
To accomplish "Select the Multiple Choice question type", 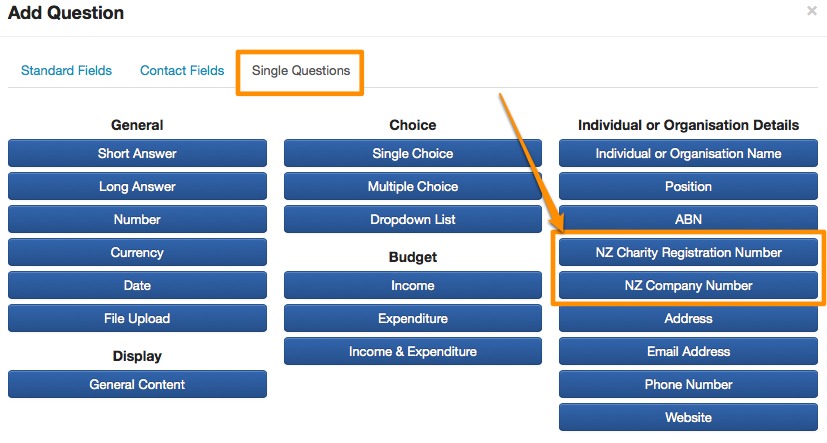I will 413,187.
